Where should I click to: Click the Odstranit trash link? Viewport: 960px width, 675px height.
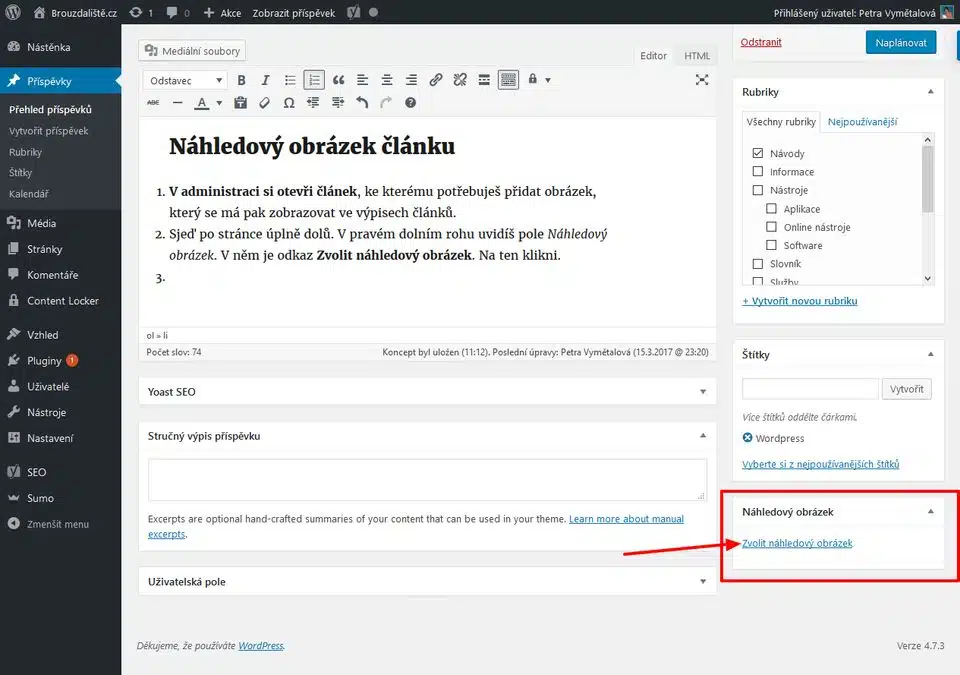tap(761, 42)
